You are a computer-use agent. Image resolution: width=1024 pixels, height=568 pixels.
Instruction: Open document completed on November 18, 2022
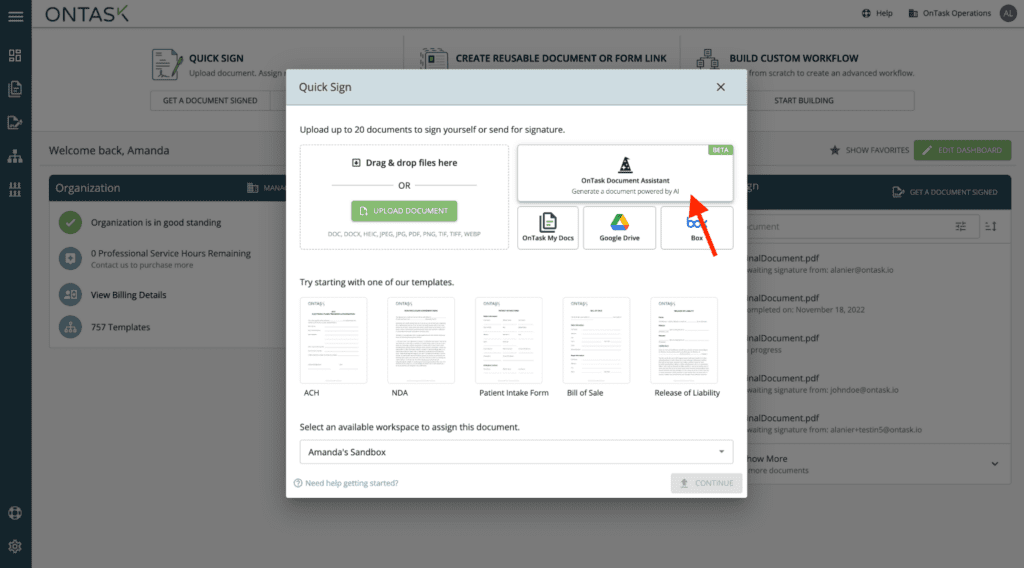point(878,304)
